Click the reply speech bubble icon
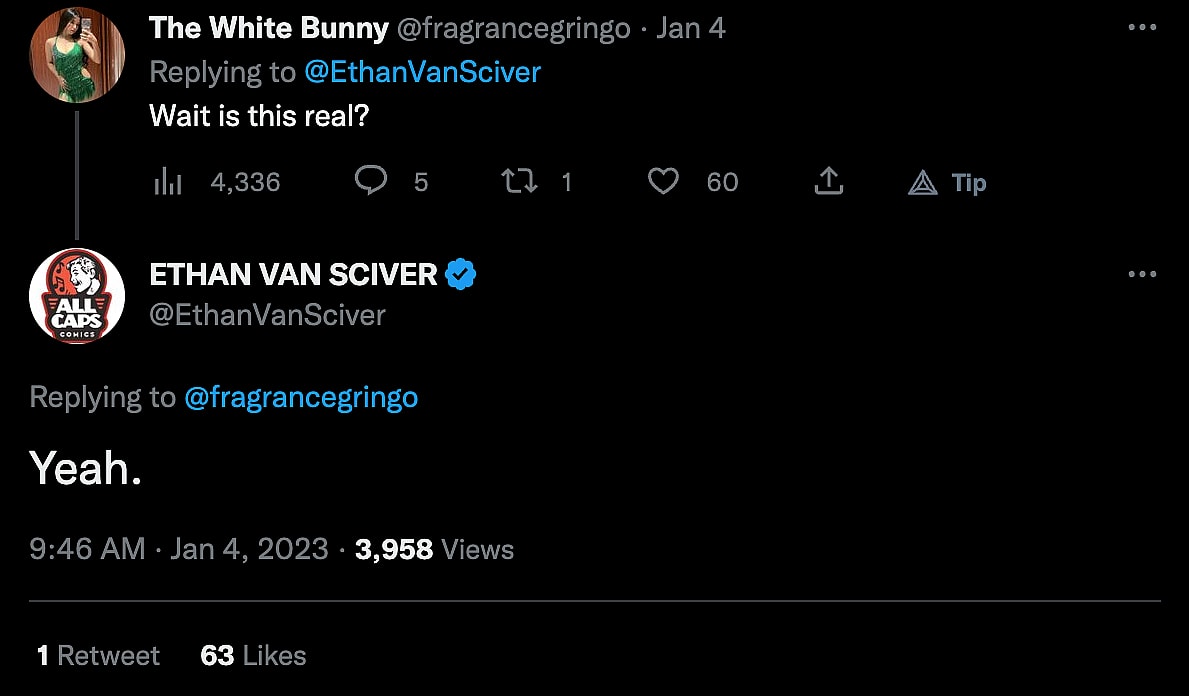 371,181
